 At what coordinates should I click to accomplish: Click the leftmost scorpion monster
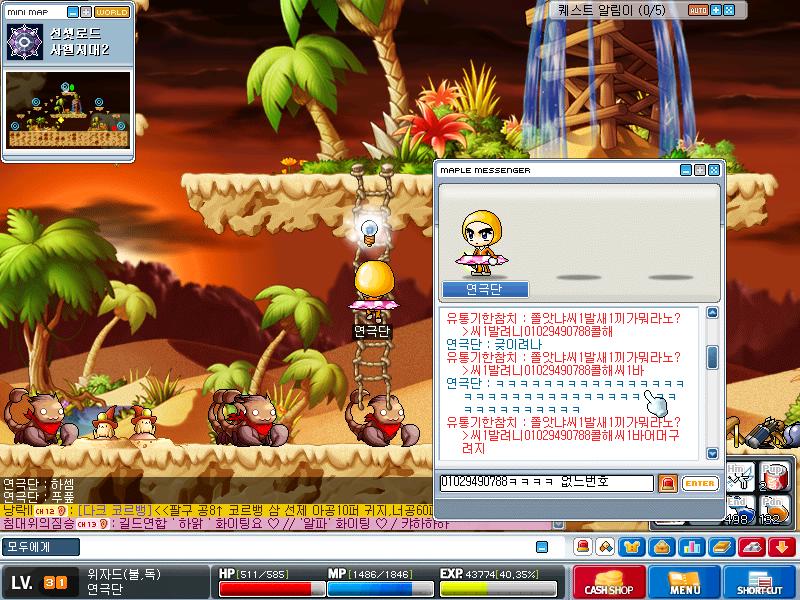[40, 417]
